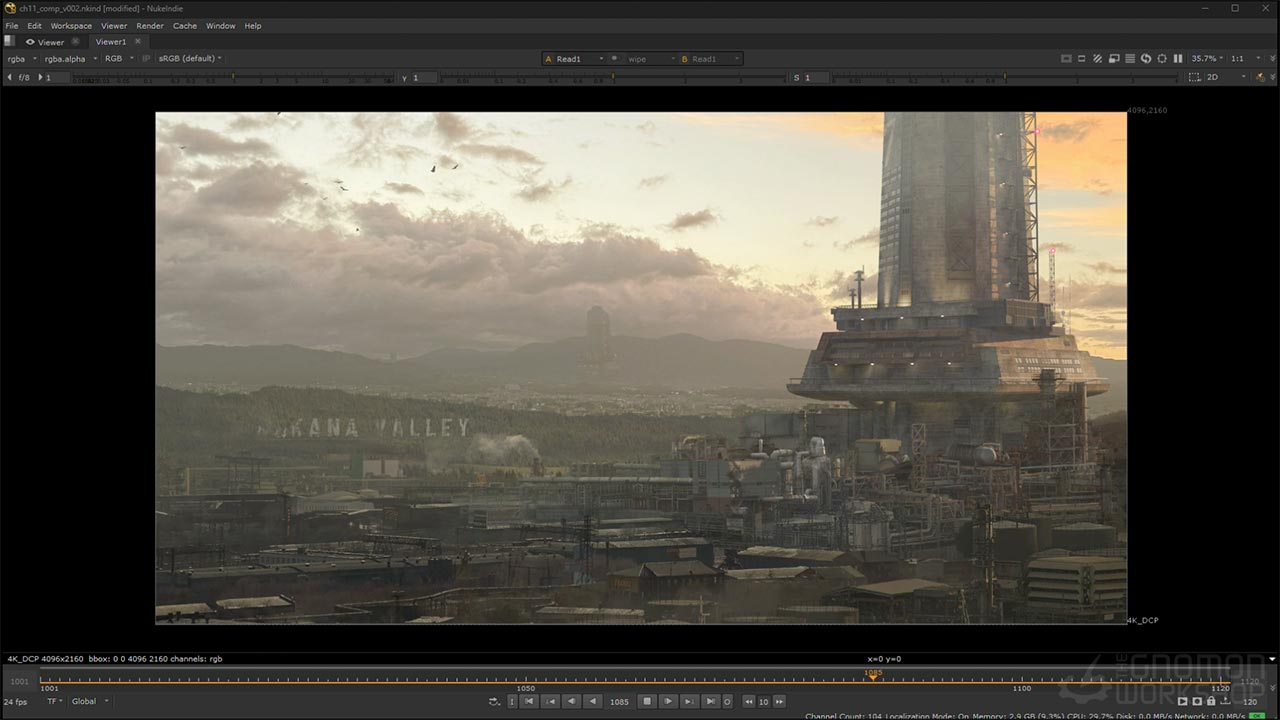Open the sRGB (default) viewer process dropdown
This screenshot has height=720, width=1280.
pyautogui.click(x=190, y=59)
